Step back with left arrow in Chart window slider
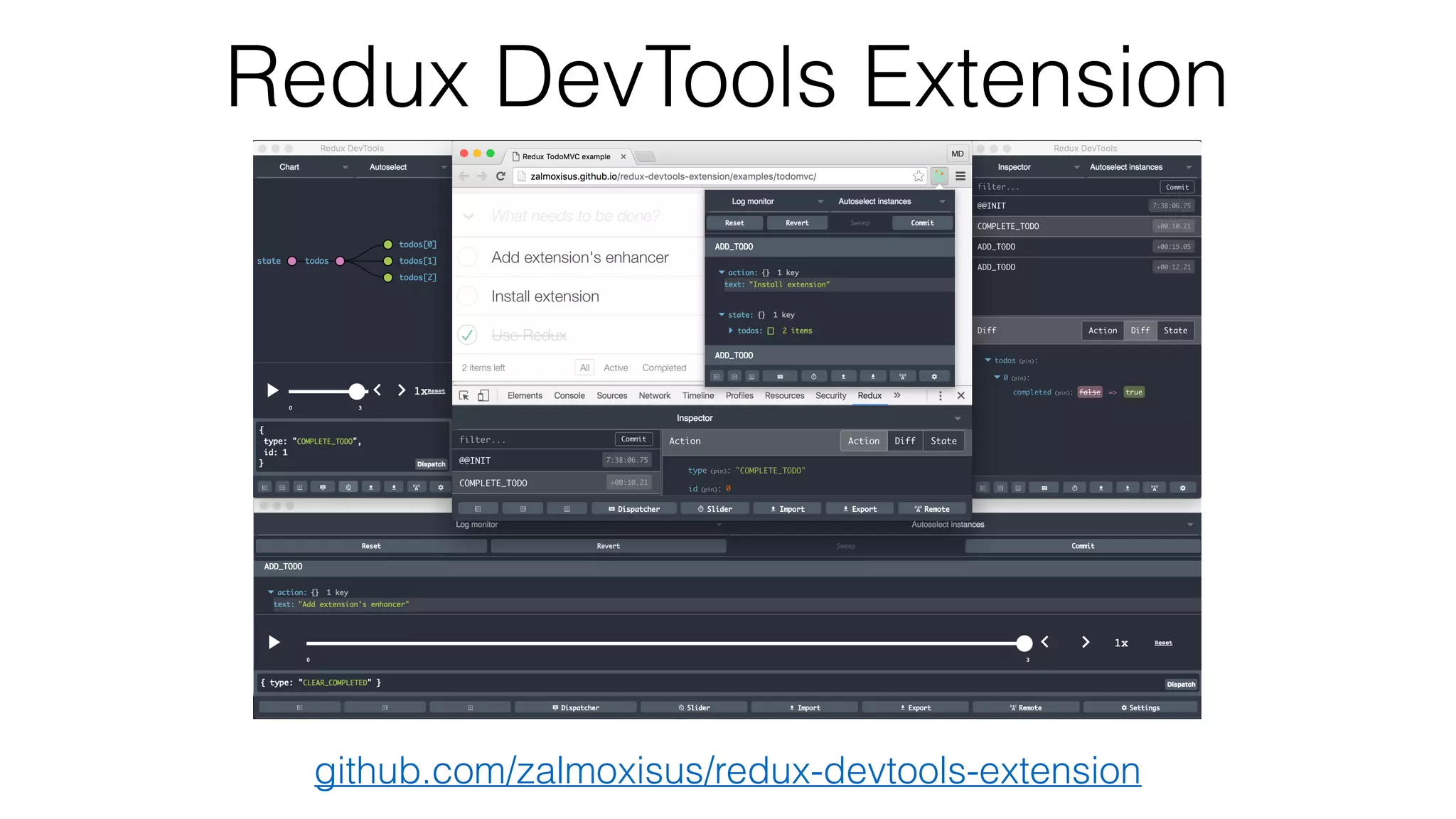The height and width of the screenshot is (819, 1456). point(378,390)
